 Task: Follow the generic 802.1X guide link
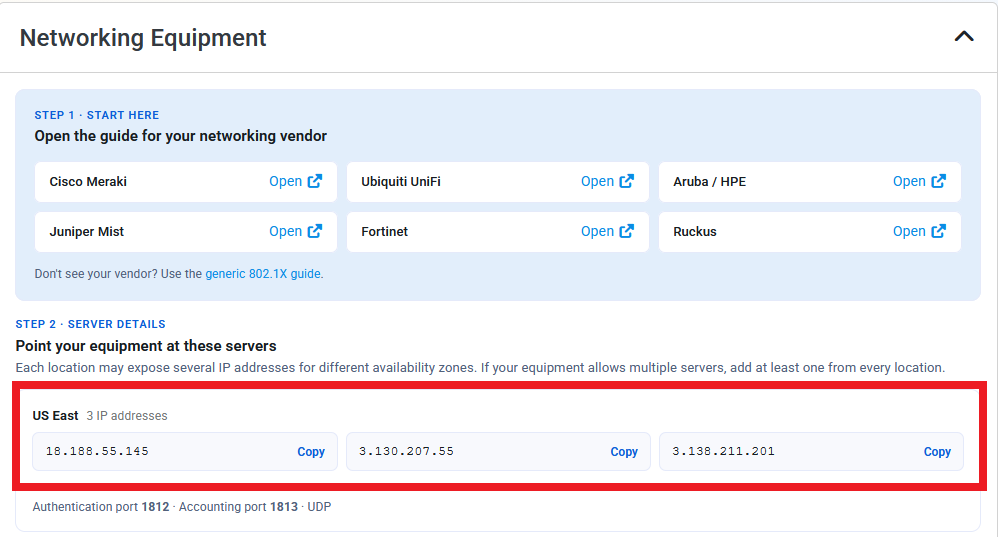[263, 274]
